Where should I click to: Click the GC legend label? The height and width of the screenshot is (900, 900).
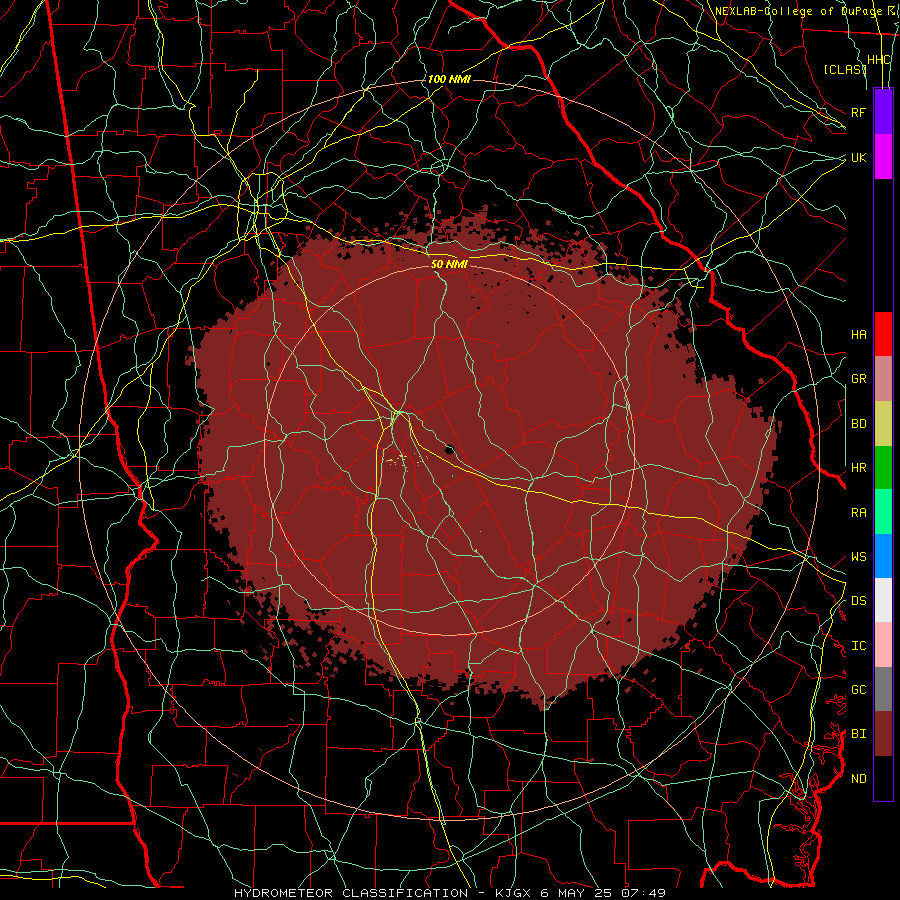click(x=859, y=690)
